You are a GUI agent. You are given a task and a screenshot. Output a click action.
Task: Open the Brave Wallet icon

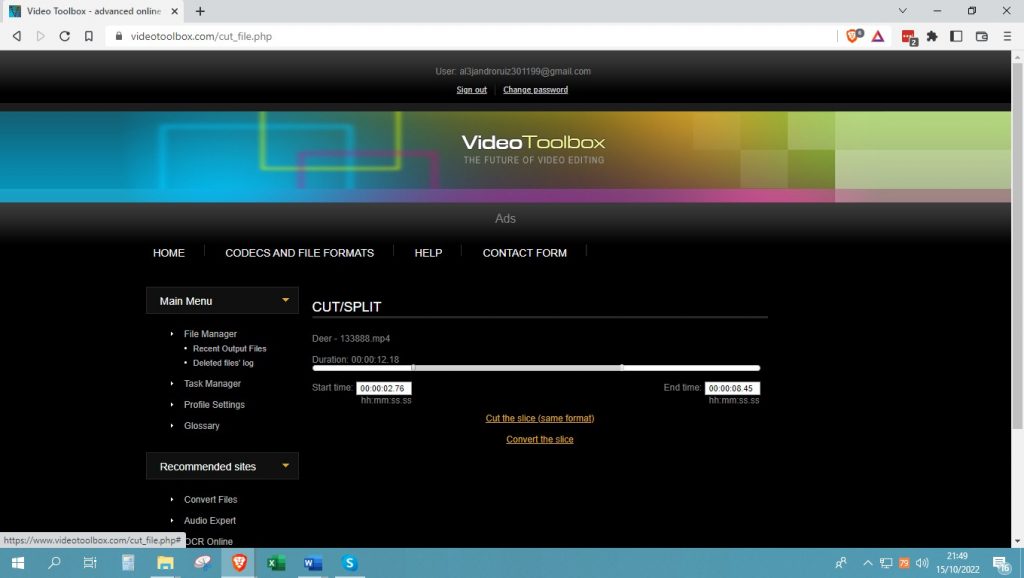coord(981,36)
